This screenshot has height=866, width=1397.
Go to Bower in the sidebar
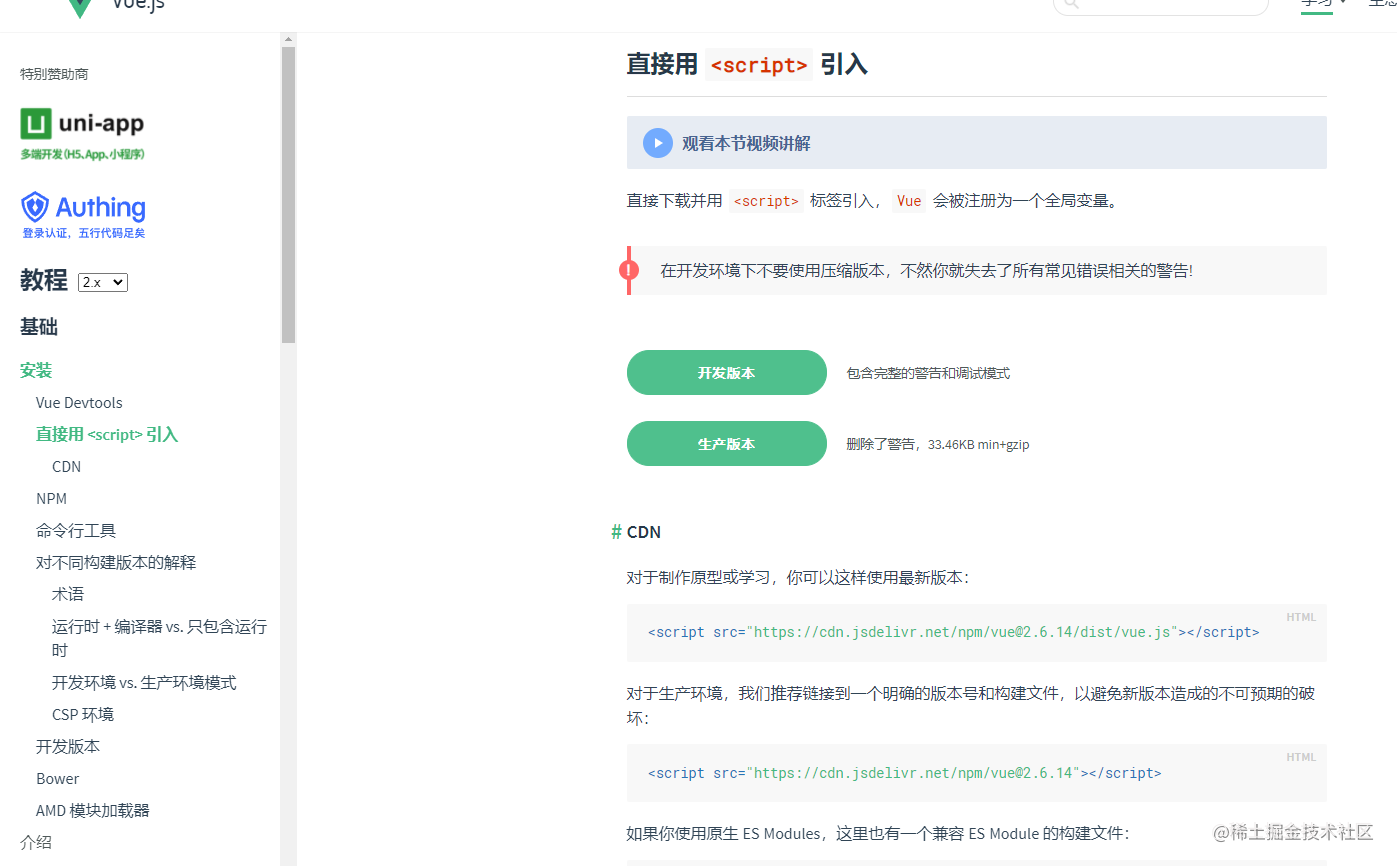point(57,778)
